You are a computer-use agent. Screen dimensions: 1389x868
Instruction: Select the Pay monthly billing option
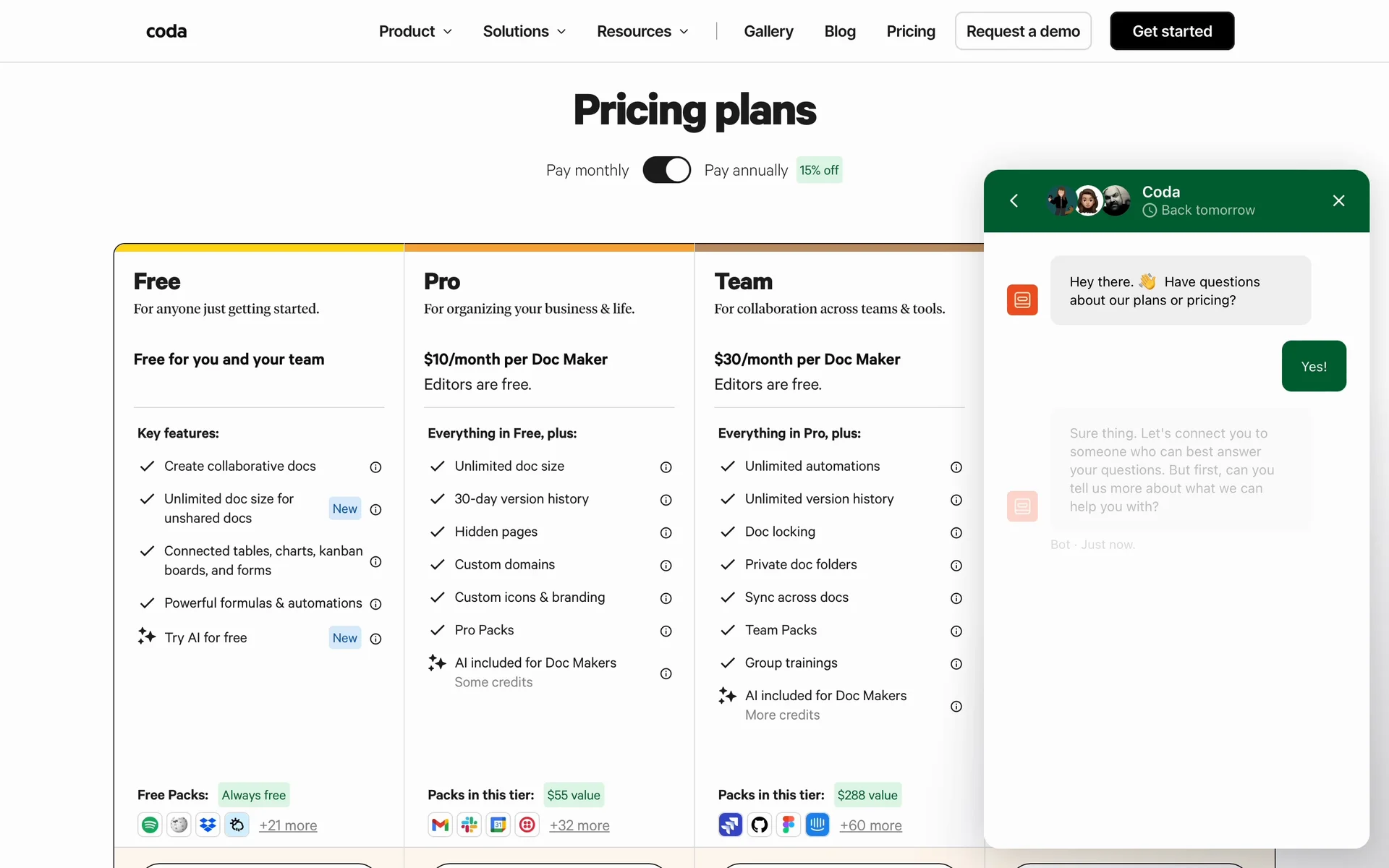pyautogui.click(x=587, y=170)
